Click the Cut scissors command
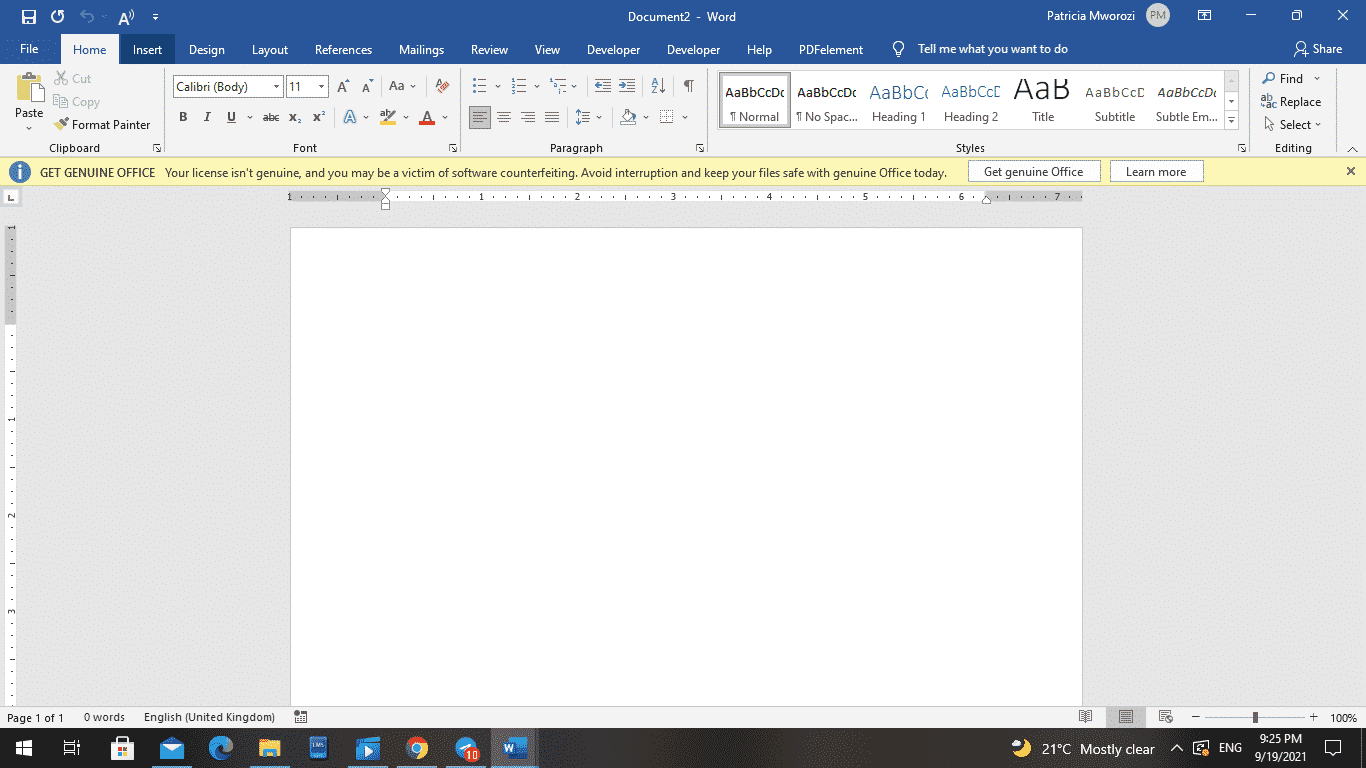The height and width of the screenshot is (768, 1366). pos(73,78)
